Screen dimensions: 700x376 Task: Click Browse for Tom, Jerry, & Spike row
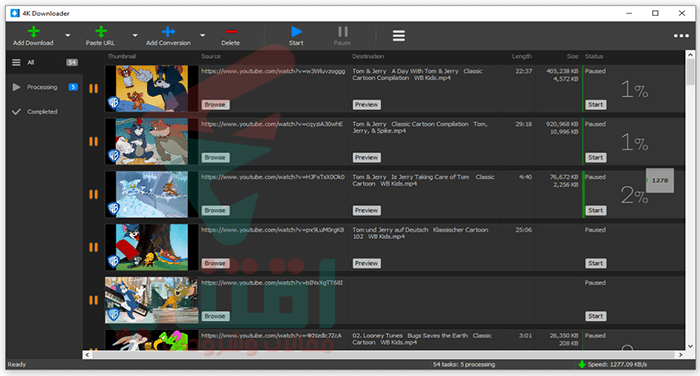215,158
